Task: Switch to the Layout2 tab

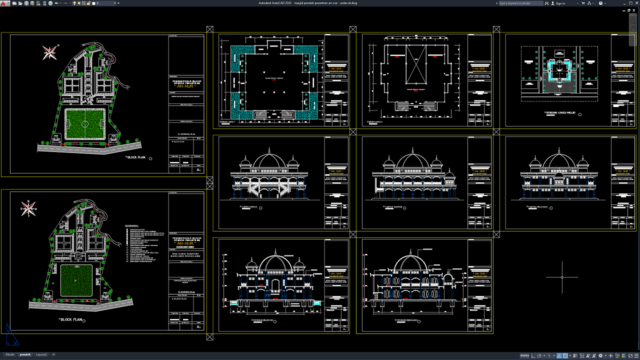Action: (x=41, y=355)
